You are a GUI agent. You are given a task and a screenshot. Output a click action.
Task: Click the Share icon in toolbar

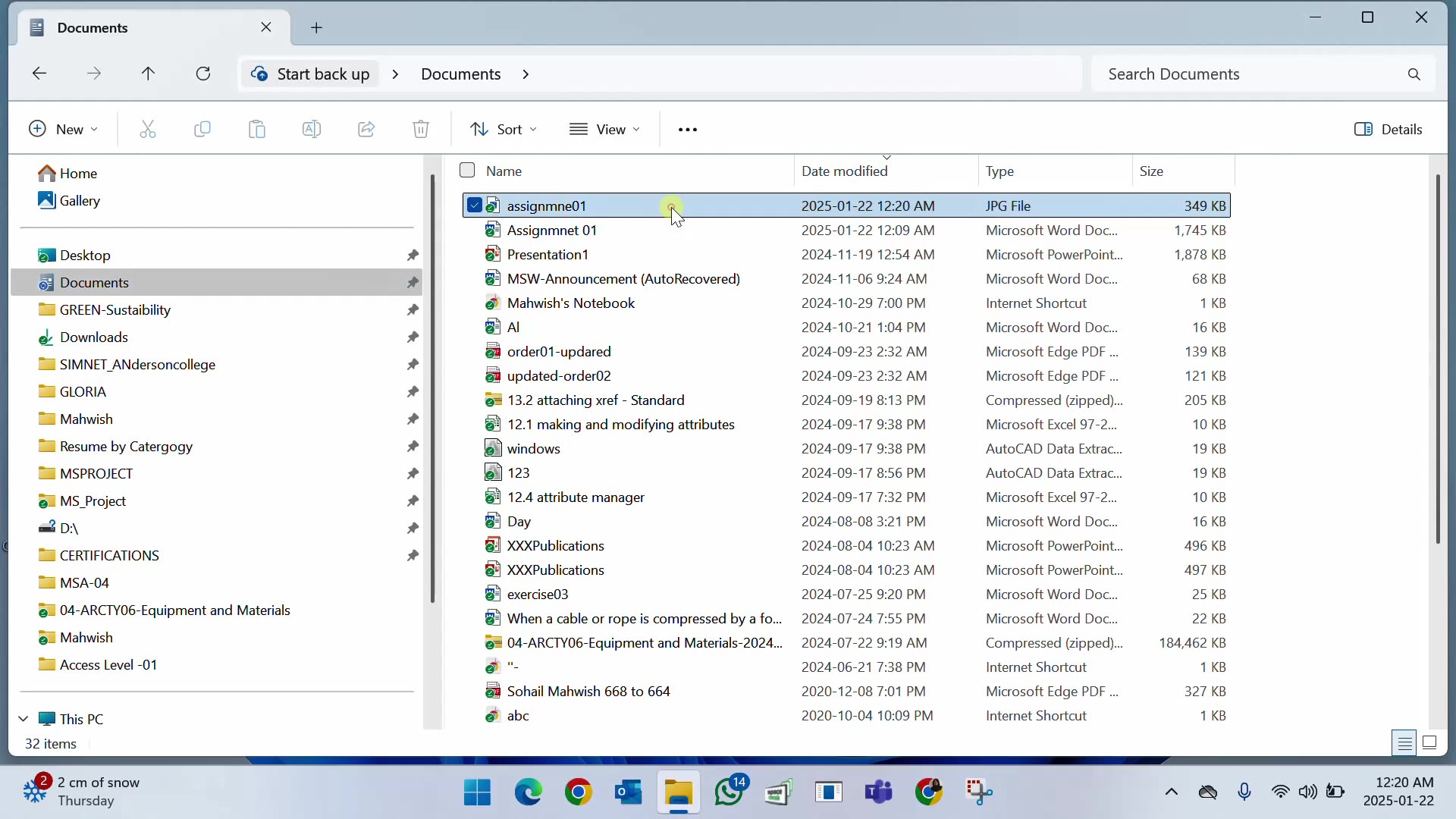367,130
